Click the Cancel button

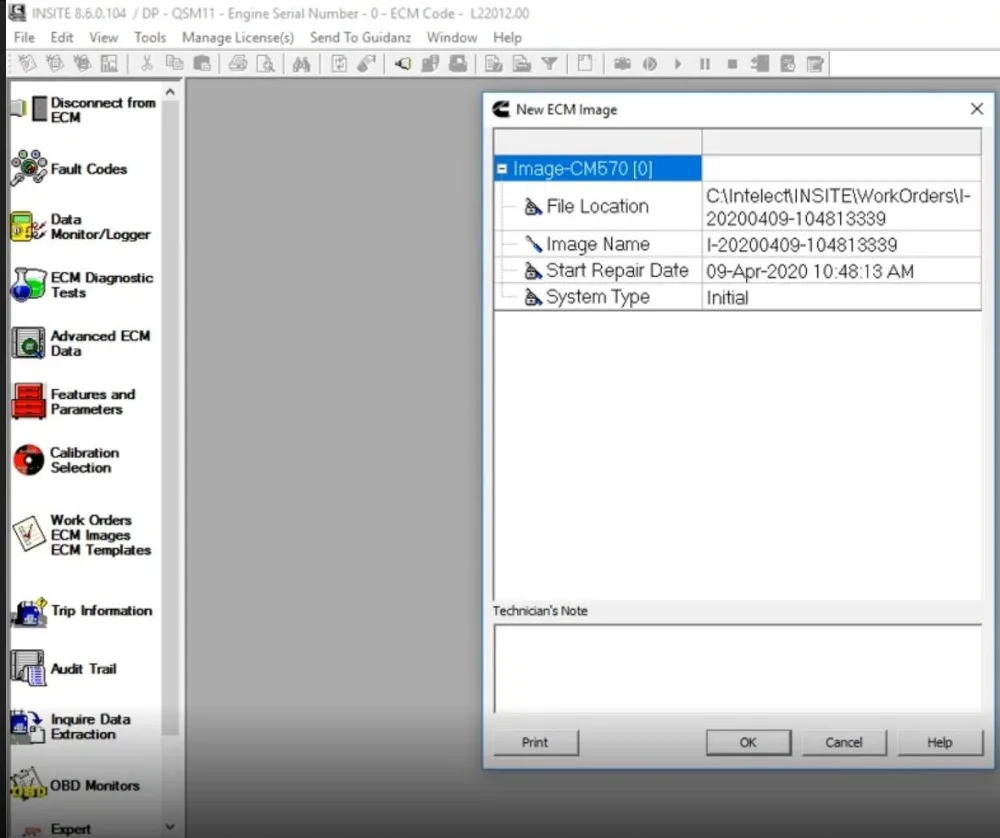pos(844,742)
